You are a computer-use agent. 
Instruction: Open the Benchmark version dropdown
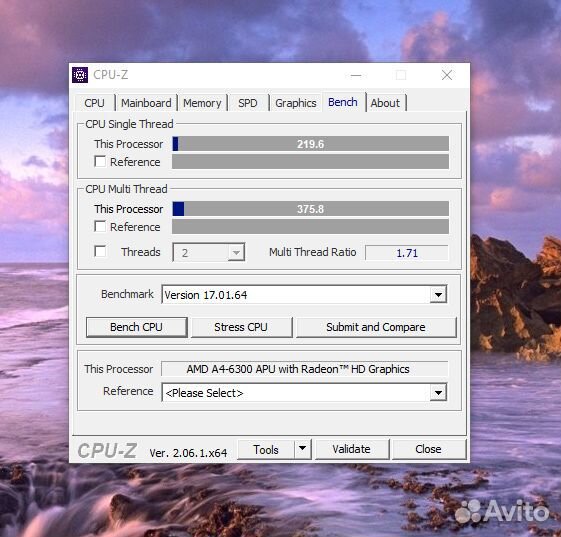click(x=304, y=295)
